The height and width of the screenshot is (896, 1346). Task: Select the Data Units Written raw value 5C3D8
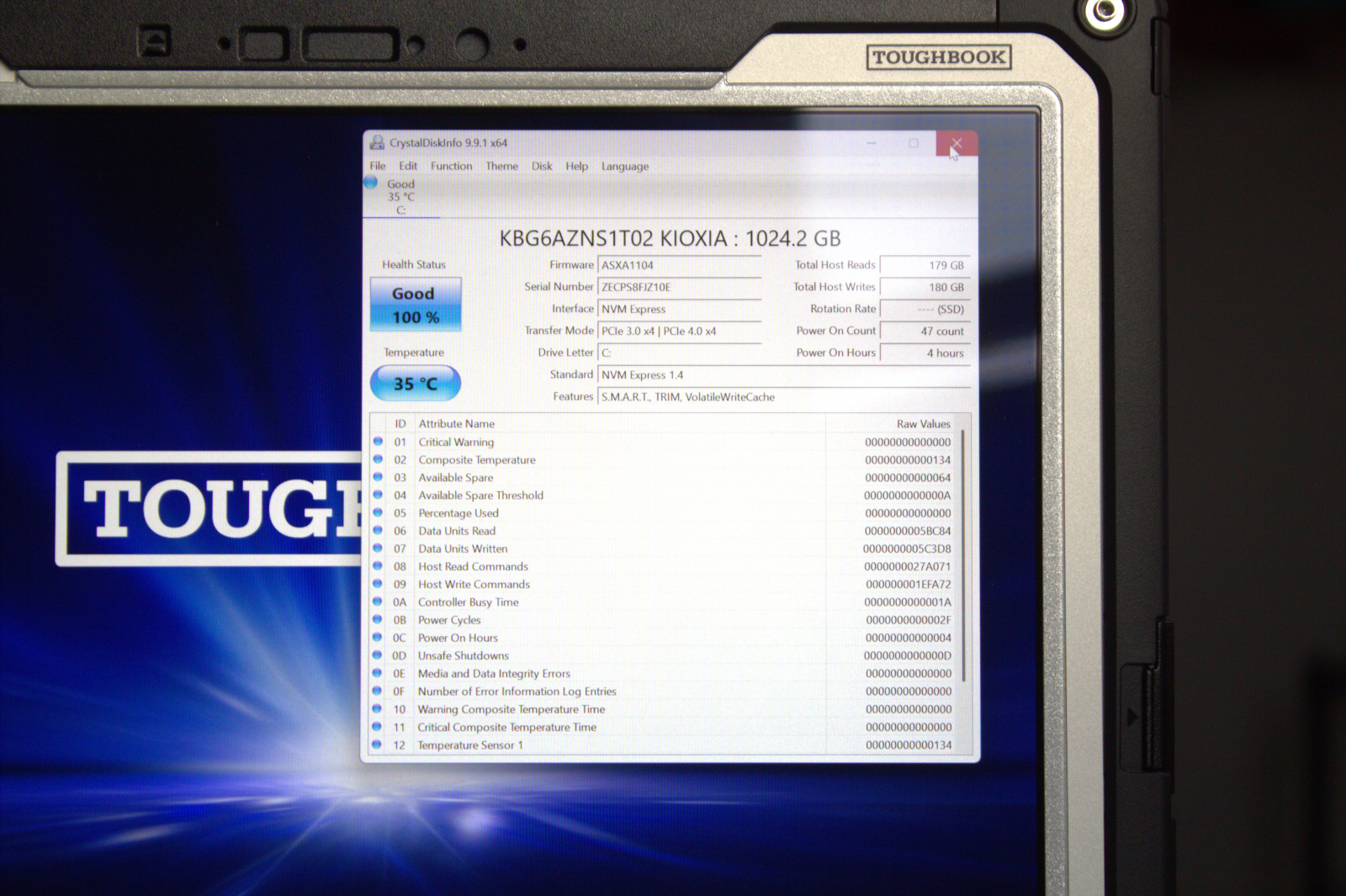point(907,549)
